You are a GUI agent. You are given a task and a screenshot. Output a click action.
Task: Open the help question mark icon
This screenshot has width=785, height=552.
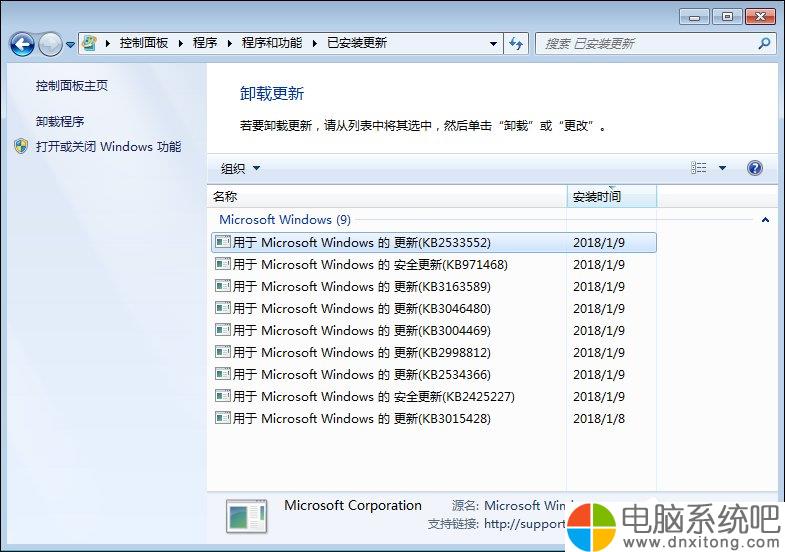click(x=755, y=168)
